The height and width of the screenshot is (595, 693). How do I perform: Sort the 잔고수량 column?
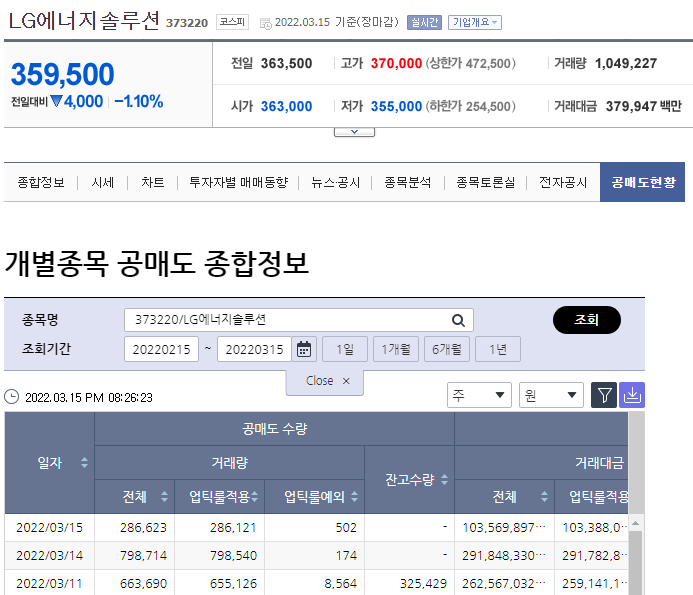click(445, 480)
